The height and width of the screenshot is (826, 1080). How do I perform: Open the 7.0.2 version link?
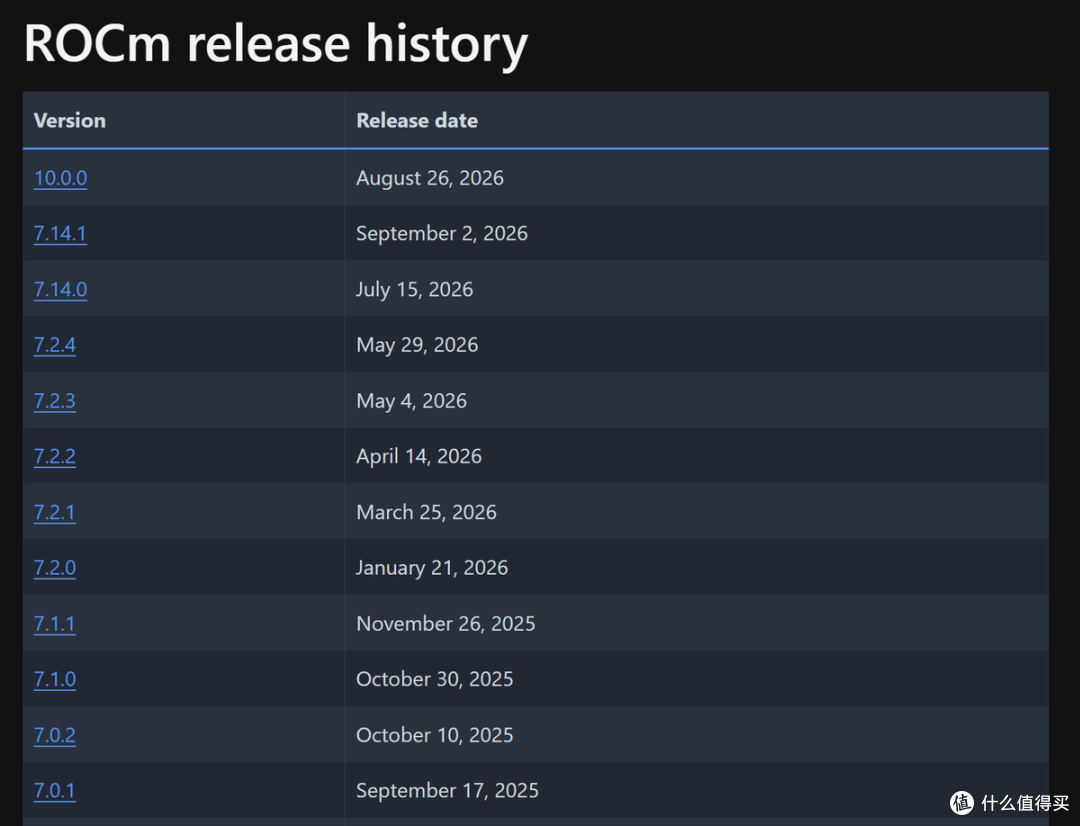tap(55, 735)
